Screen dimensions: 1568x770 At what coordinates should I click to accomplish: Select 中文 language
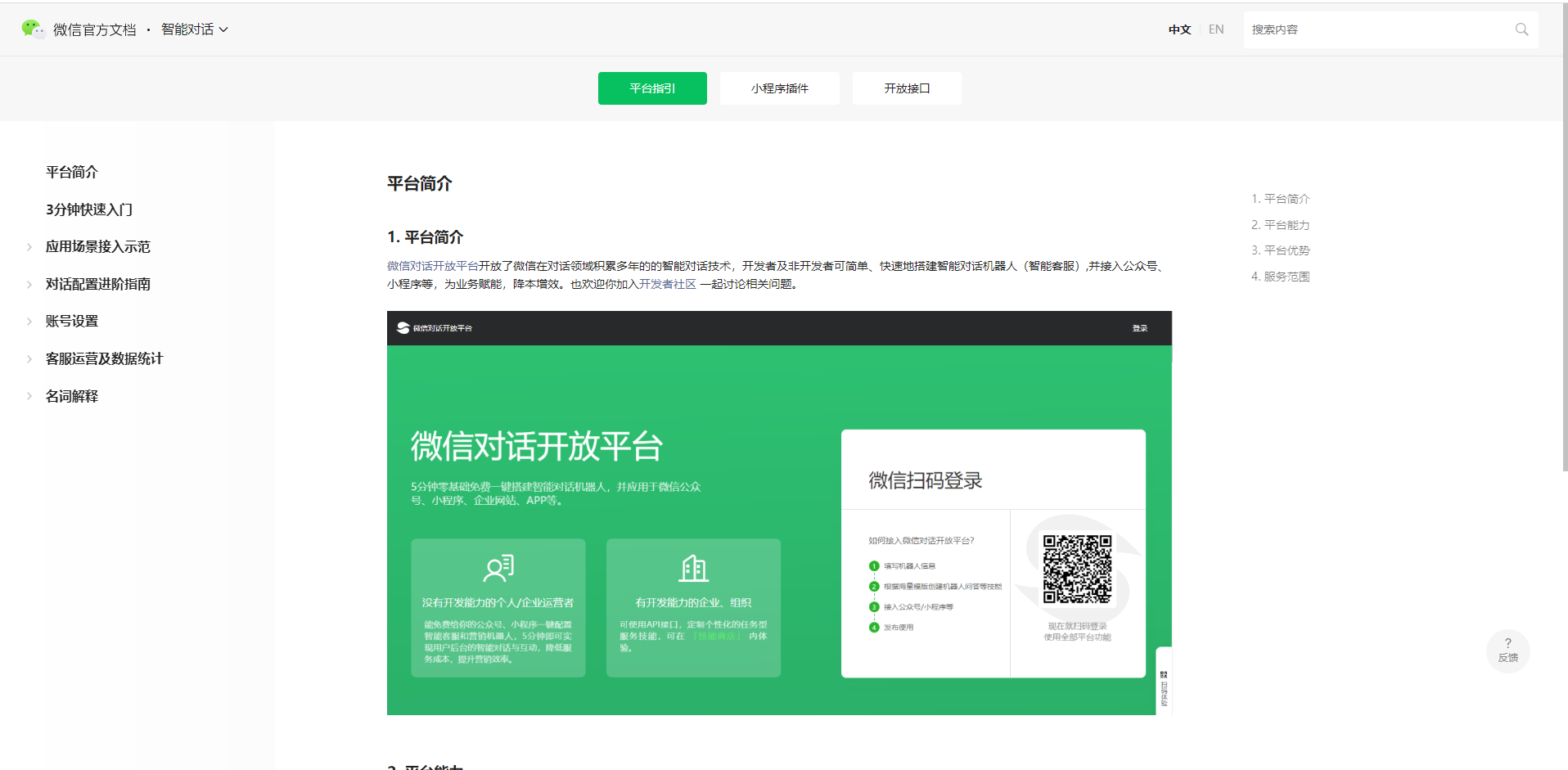(1179, 29)
